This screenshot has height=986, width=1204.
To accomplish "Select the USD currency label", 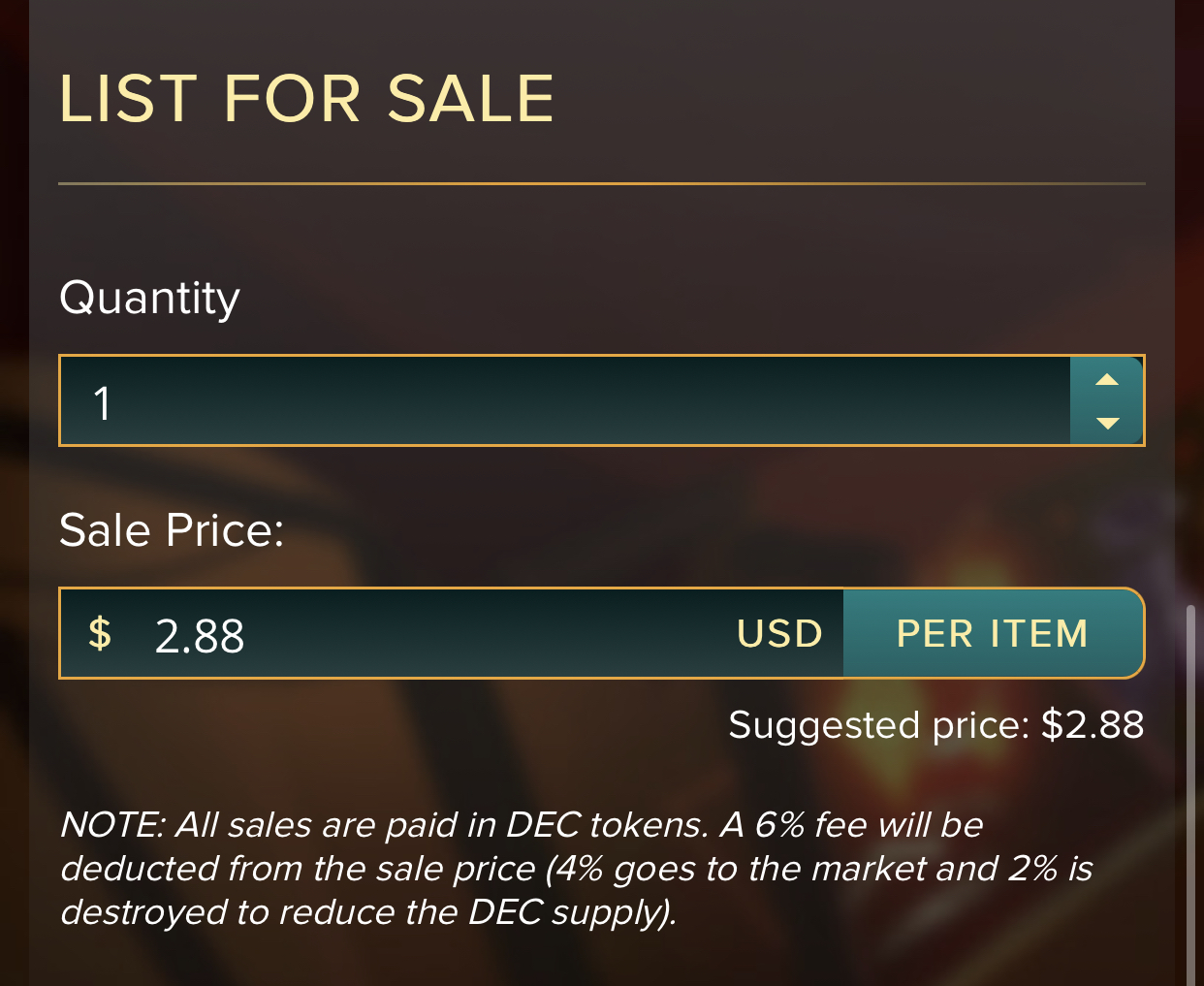I will point(779,634).
